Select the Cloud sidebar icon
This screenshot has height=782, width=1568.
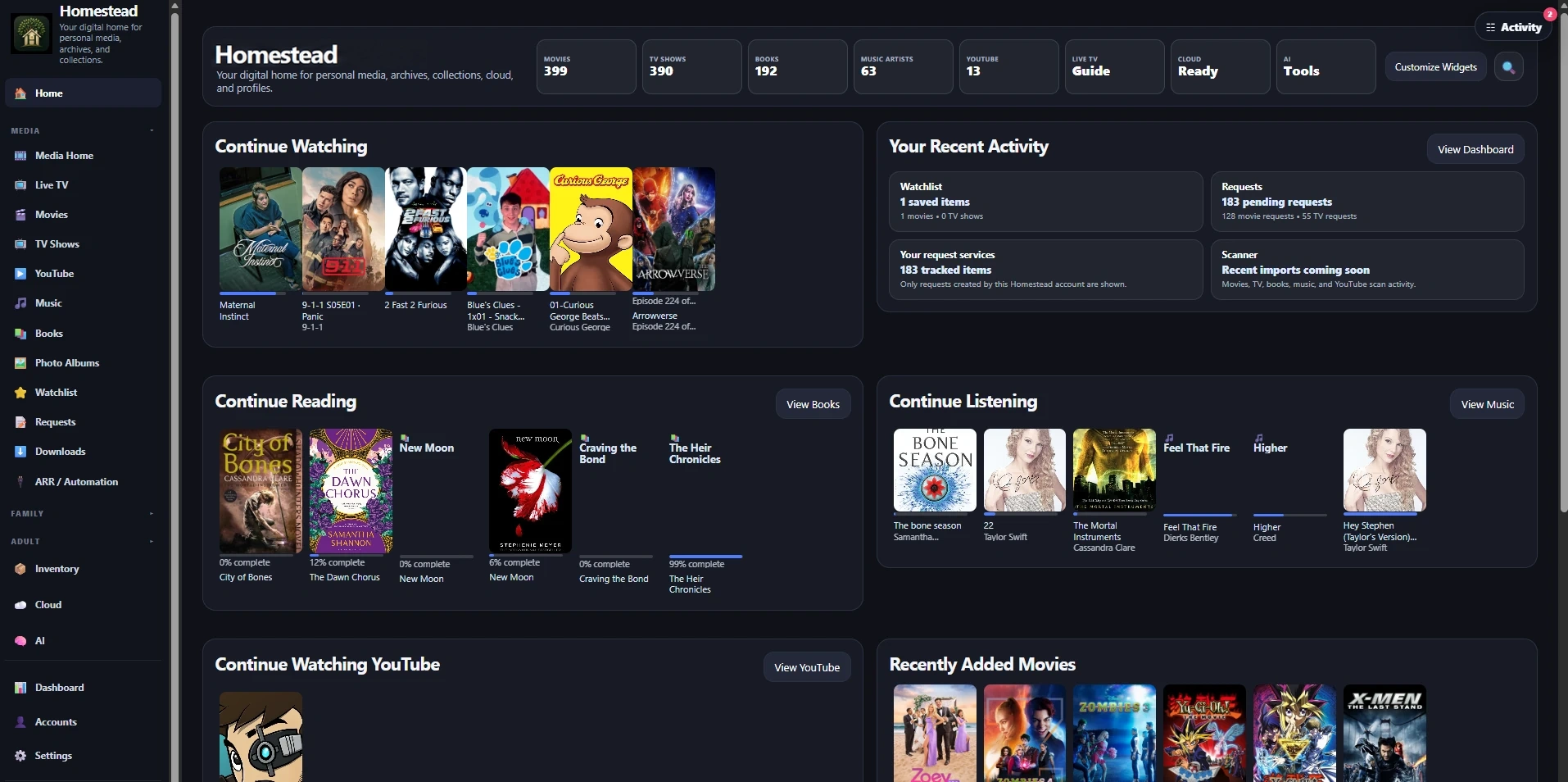(x=20, y=605)
